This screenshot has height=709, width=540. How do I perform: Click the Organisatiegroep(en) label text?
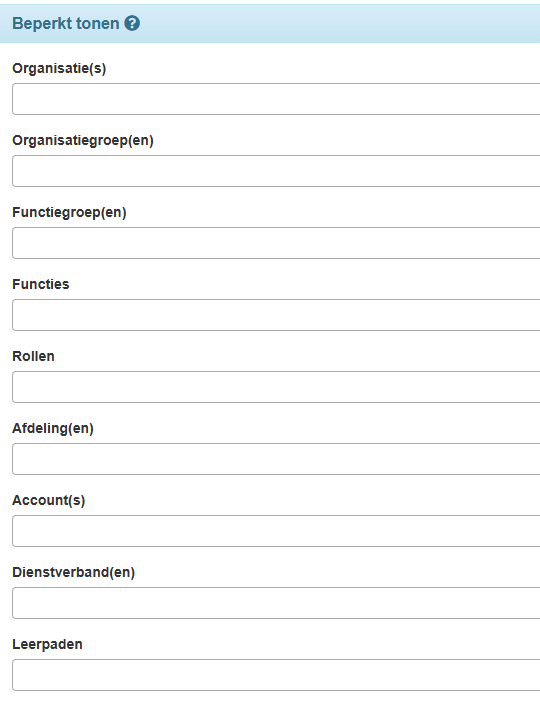click(83, 141)
